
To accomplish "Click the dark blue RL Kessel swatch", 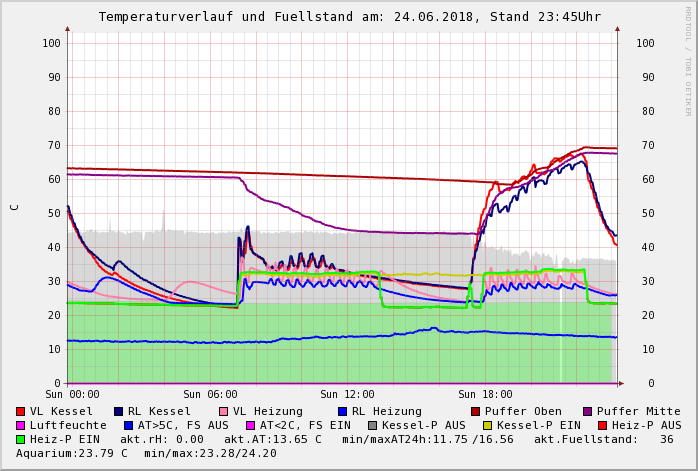I will (118, 411).
